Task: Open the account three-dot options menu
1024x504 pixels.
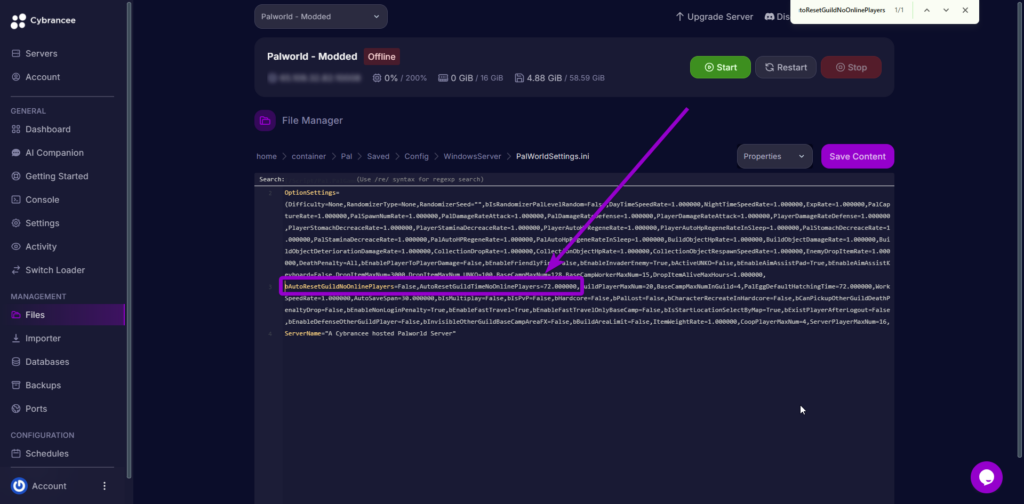Action: 104,486
